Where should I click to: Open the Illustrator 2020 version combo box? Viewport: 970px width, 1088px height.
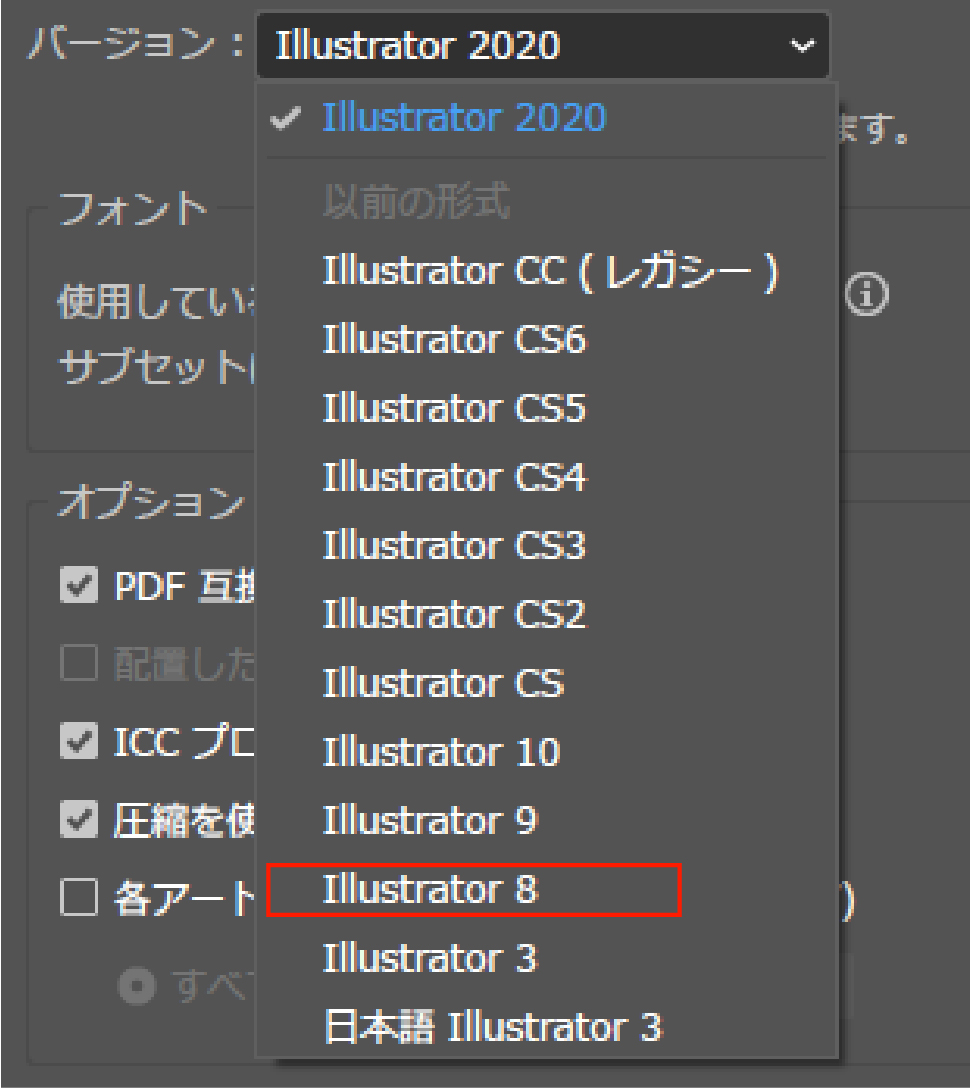[541, 46]
